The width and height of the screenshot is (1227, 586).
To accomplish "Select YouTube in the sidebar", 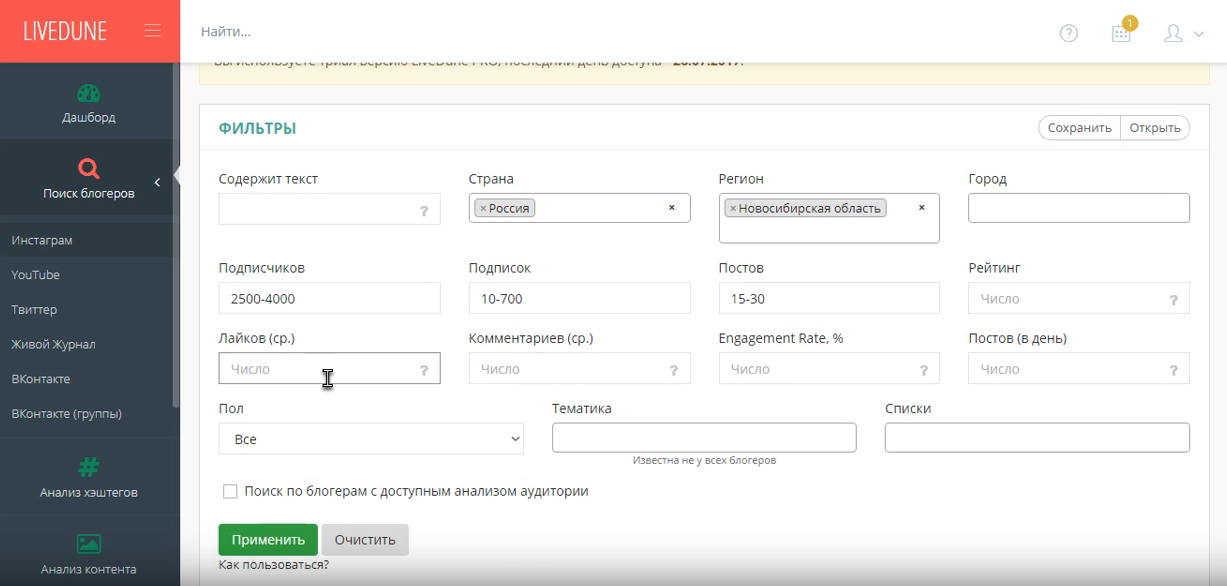I will 35,275.
